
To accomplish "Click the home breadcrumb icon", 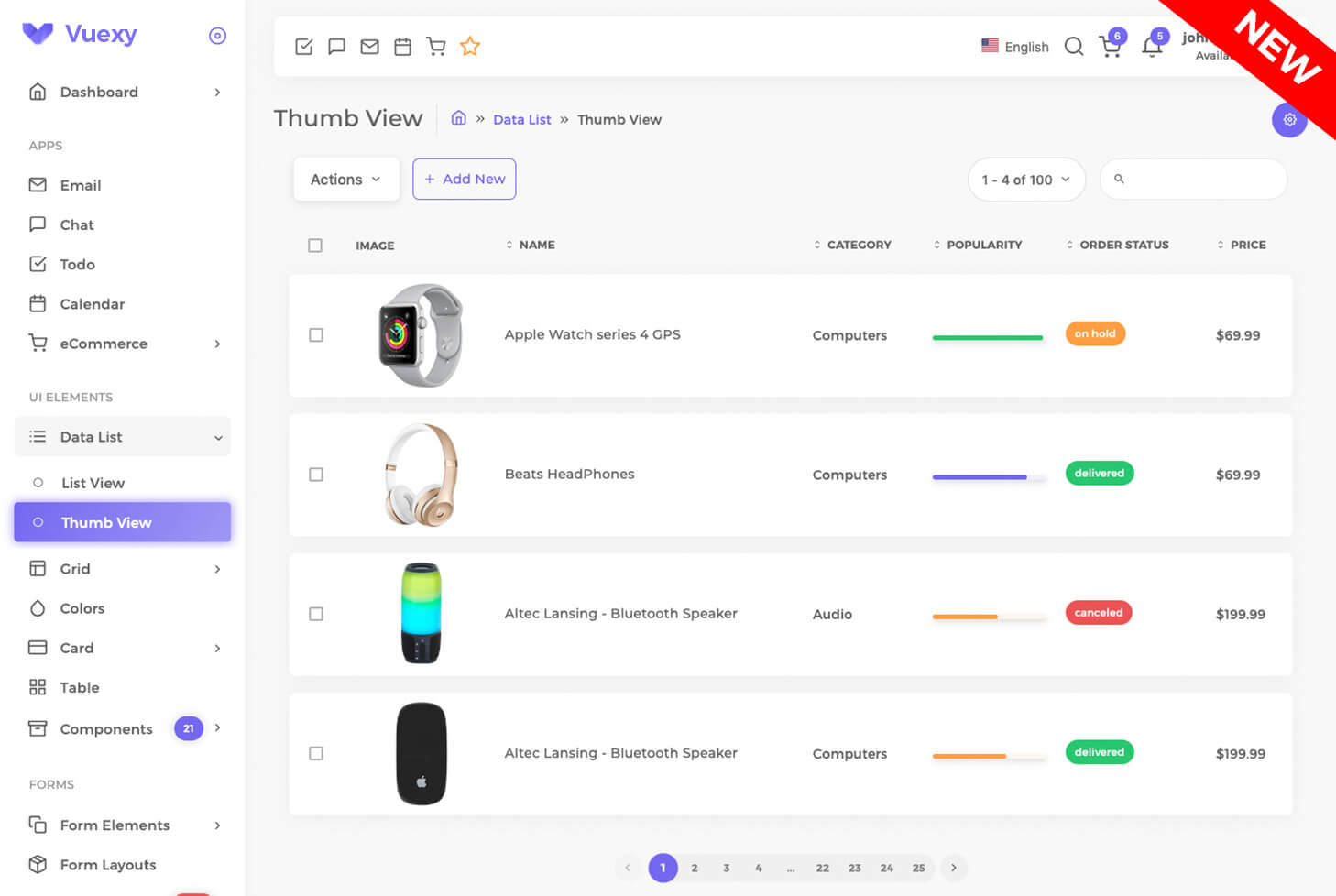I will coord(459,118).
